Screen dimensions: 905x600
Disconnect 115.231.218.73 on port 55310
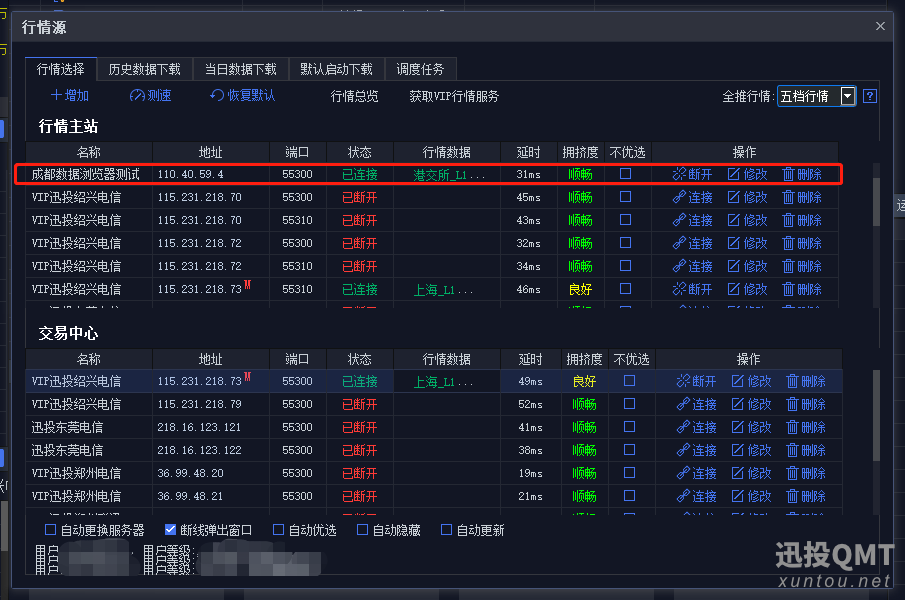[x=692, y=289]
